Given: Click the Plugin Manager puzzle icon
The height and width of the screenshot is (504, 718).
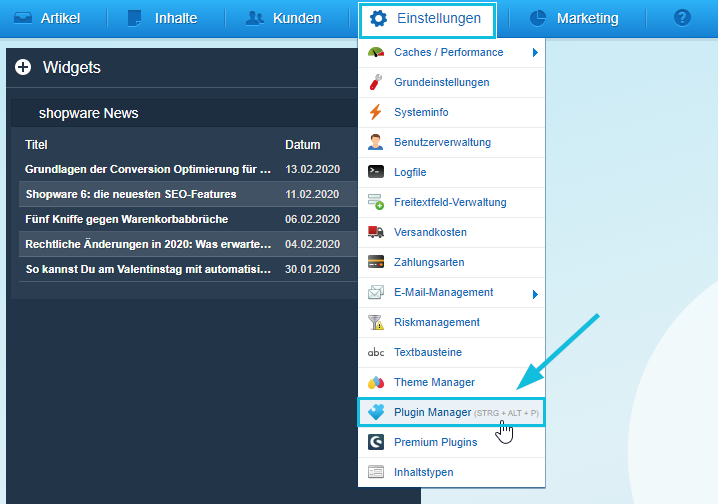Looking at the screenshot, I should tap(376, 412).
